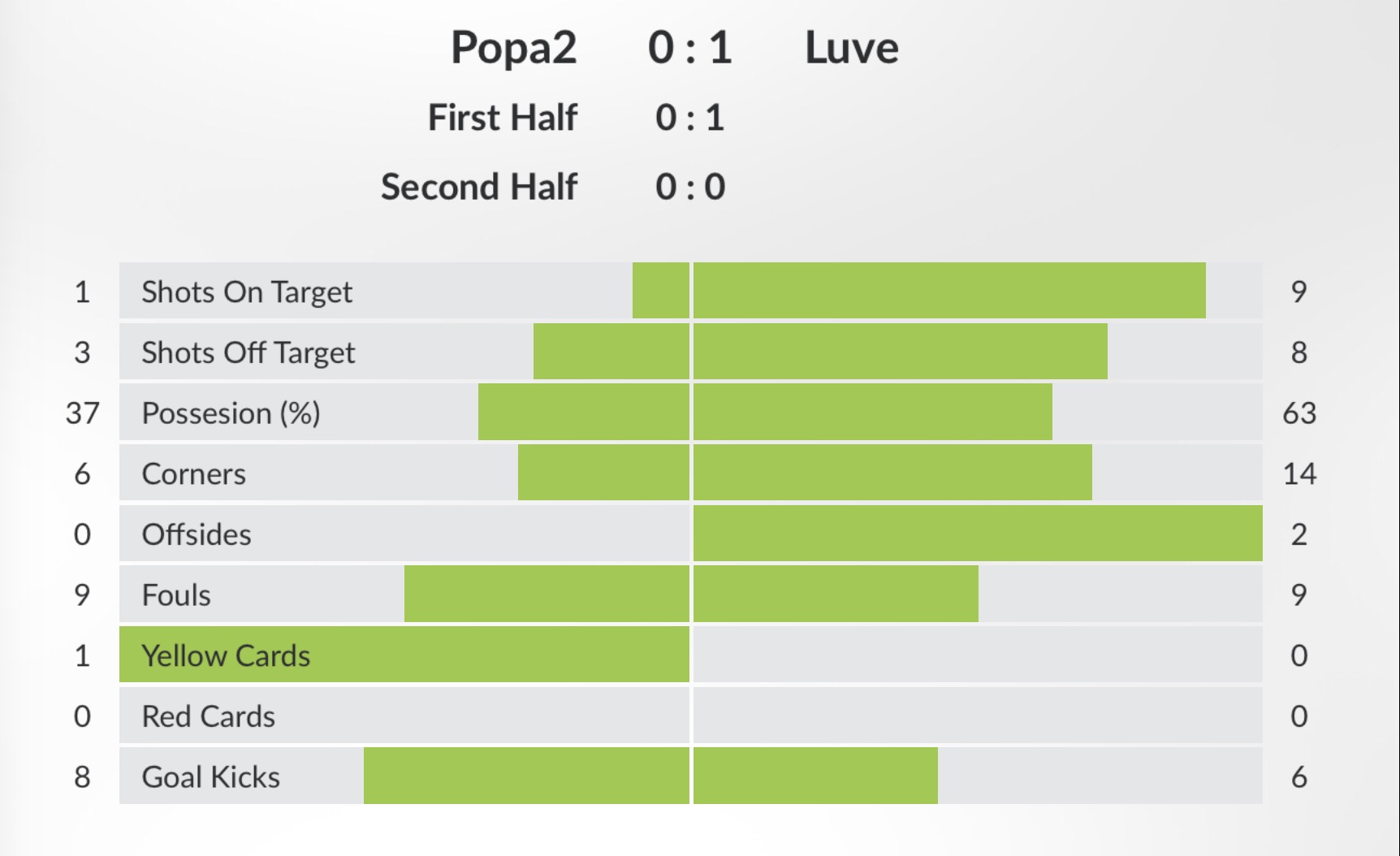Click Luve's corners value 14
Viewport: 1400px width, 856px height.
(x=1298, y=474)
